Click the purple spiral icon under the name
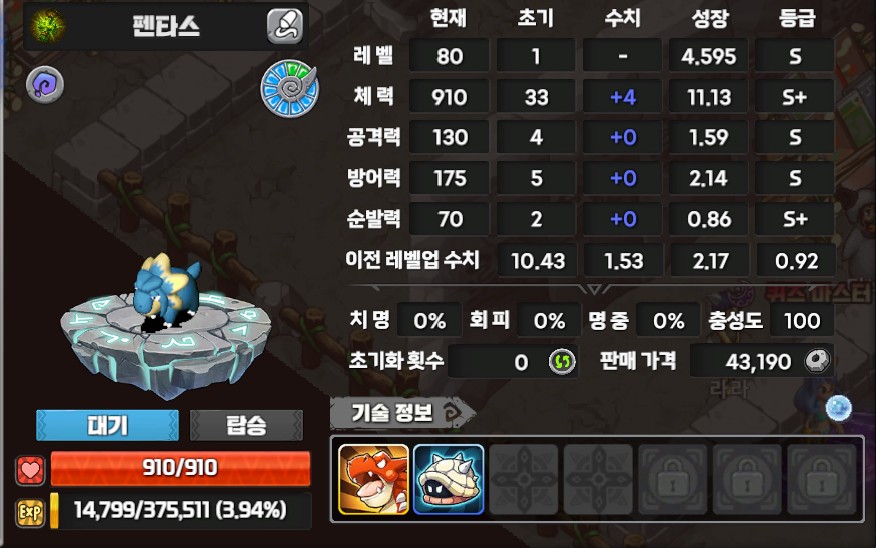 point(45,84)
